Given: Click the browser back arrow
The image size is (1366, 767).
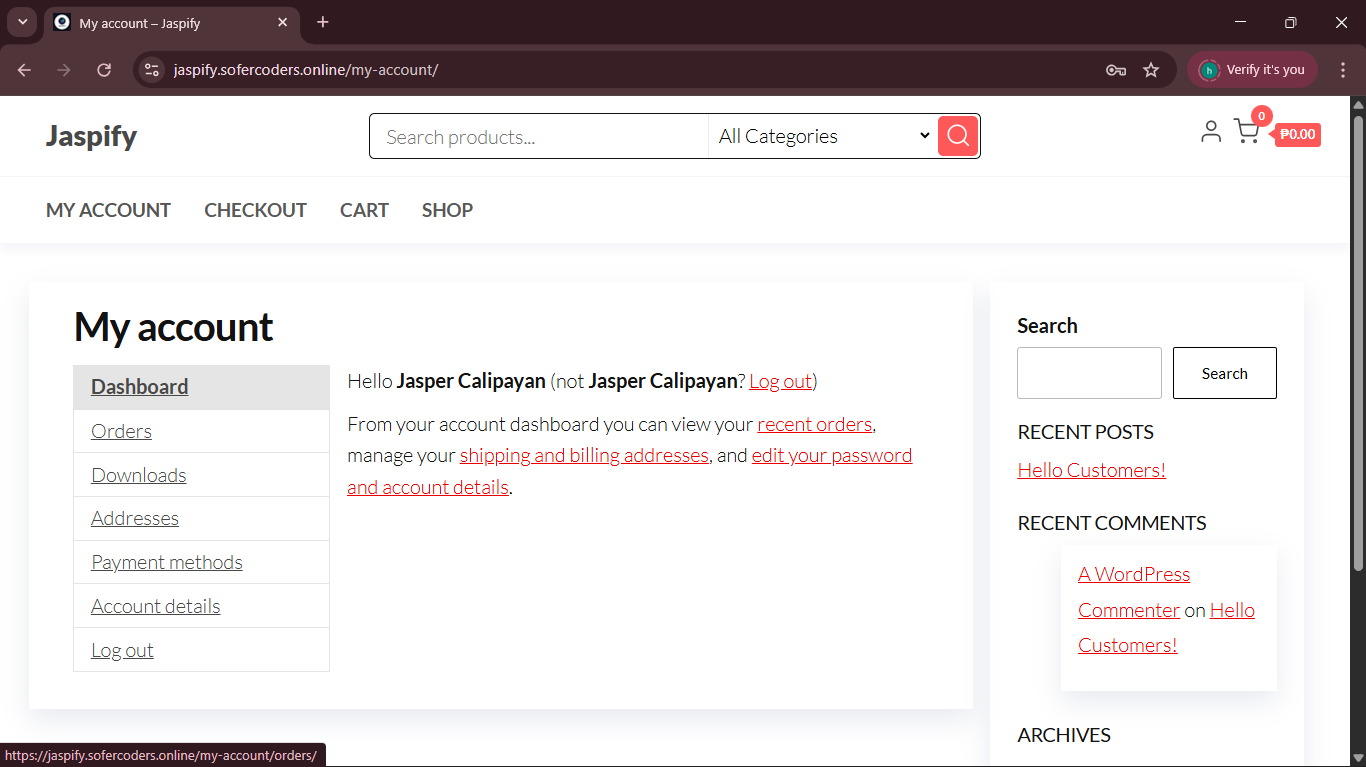Looking at the screenshot, I should click(x=25, y=70).
